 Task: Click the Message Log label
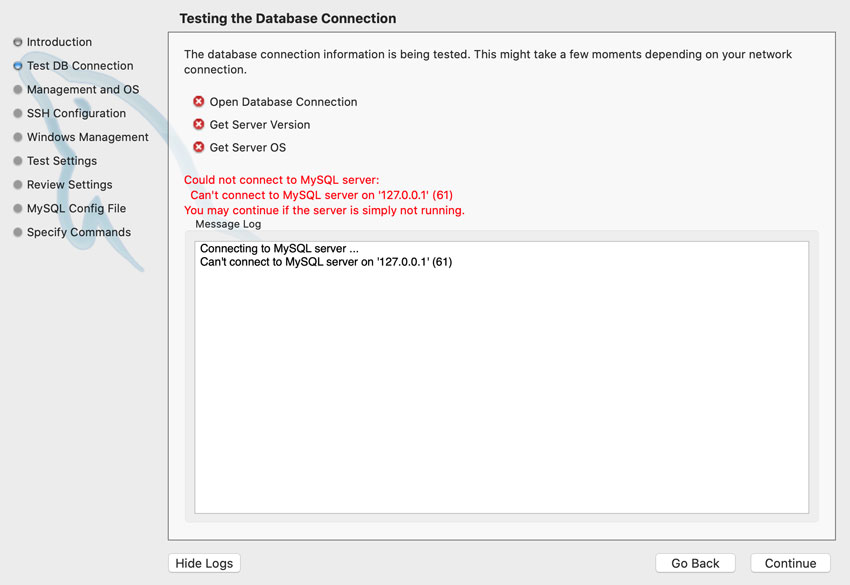click(227, 224)
